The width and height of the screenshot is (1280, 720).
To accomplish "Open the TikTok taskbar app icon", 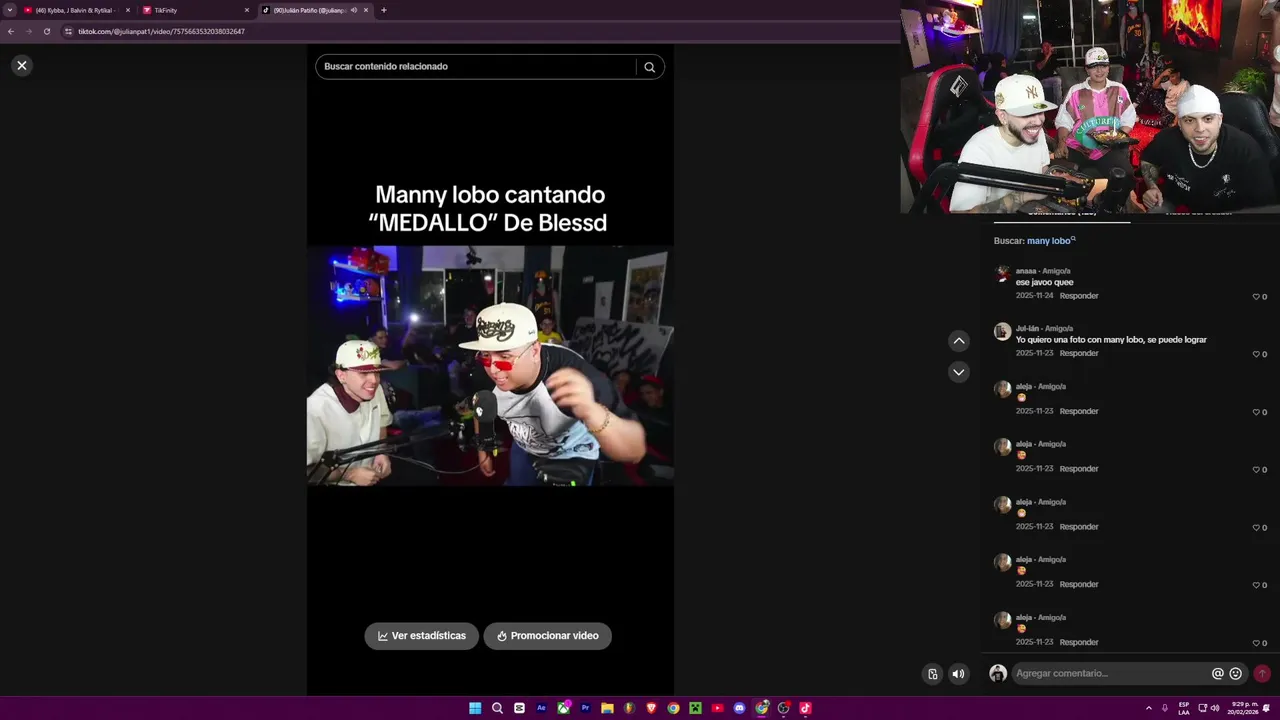I will pyautogui.click(x=805, y=708).
